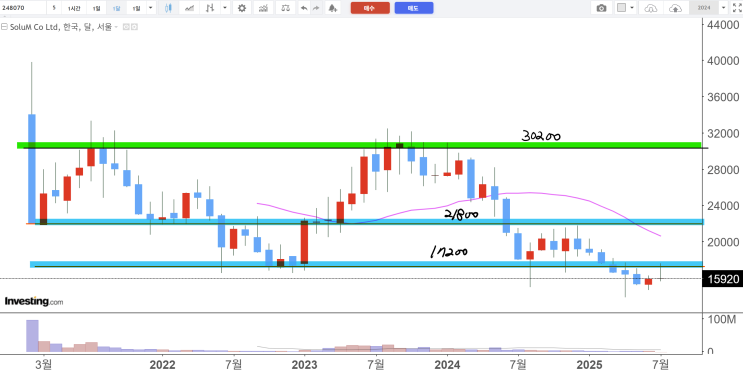Take a chart snapshot with camera icon
The height and width of the screenshot is (373, 743).
point(601,8)
